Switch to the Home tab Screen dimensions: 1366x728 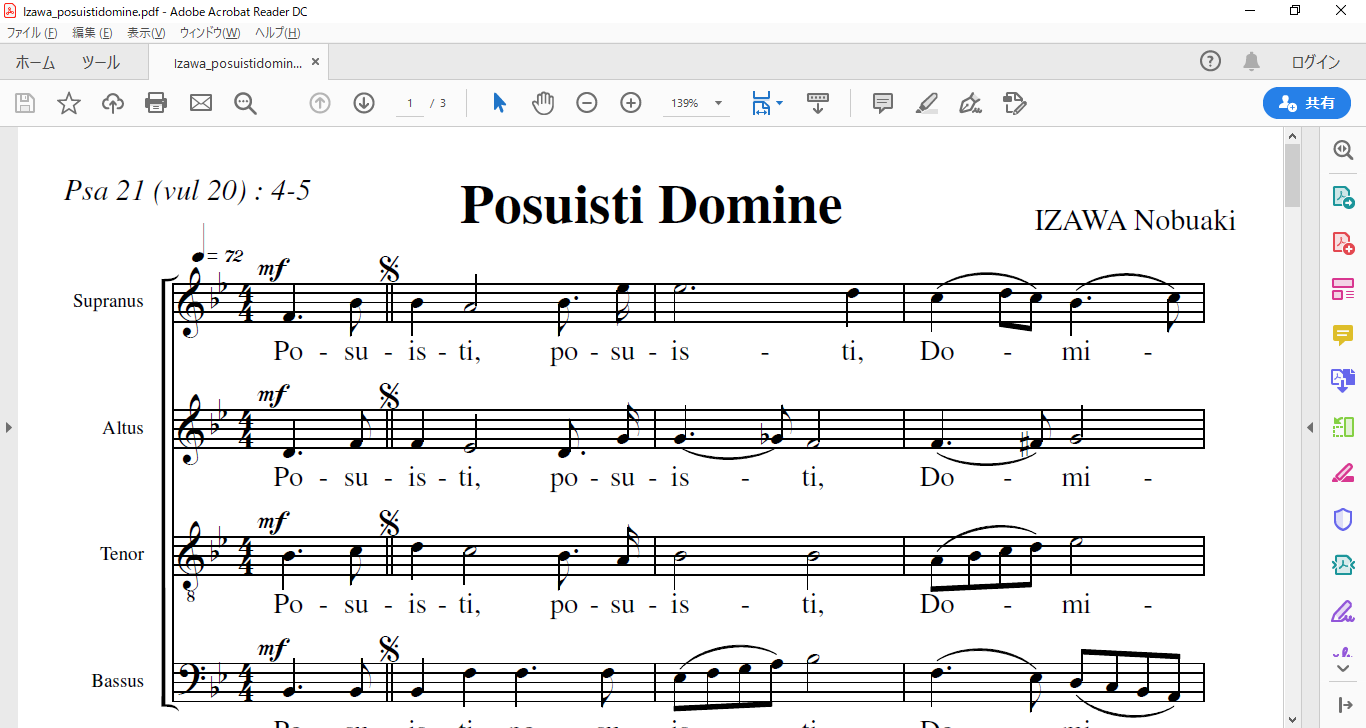35,62
